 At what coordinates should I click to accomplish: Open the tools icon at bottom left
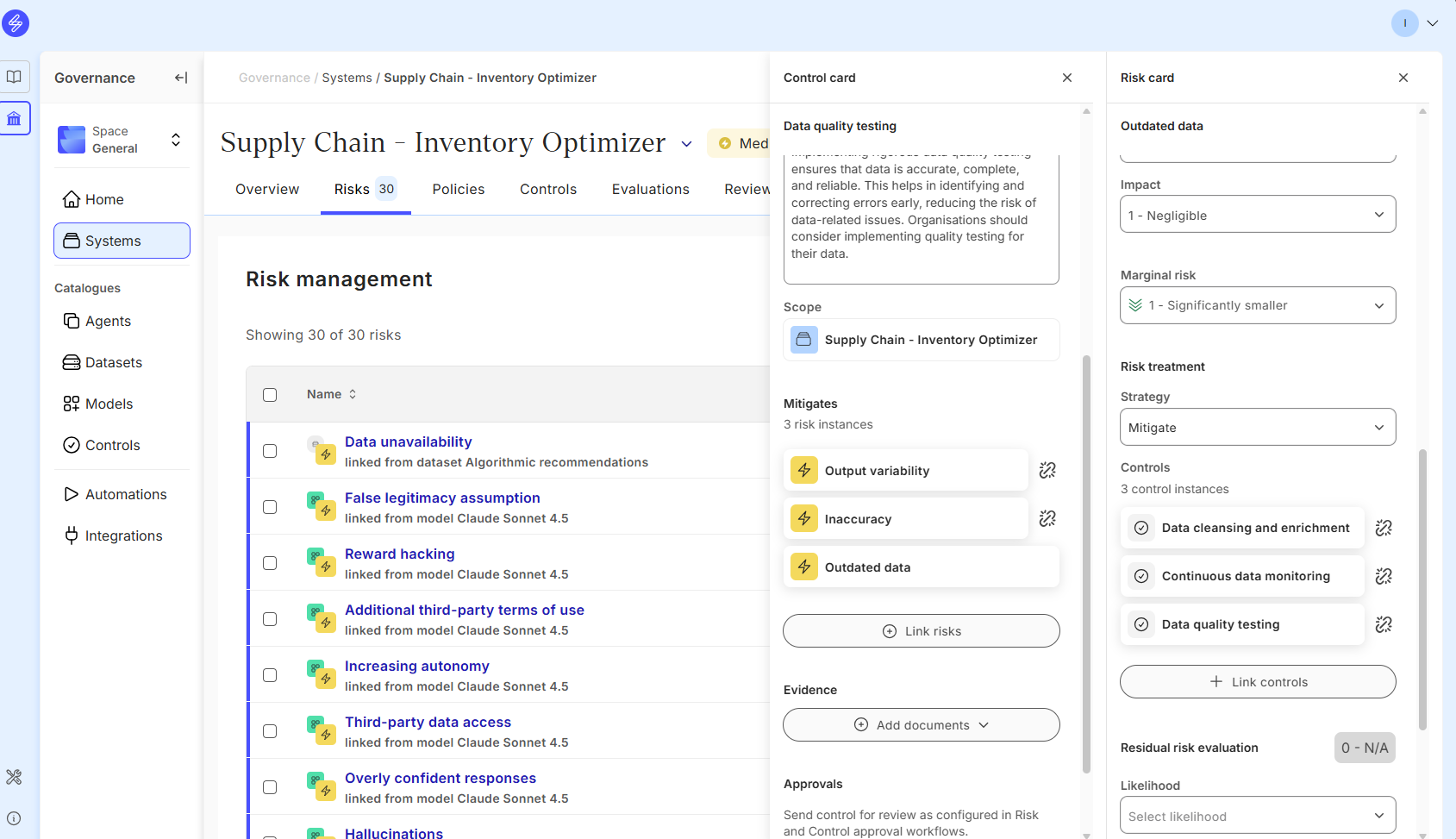[x=14, y=777]
